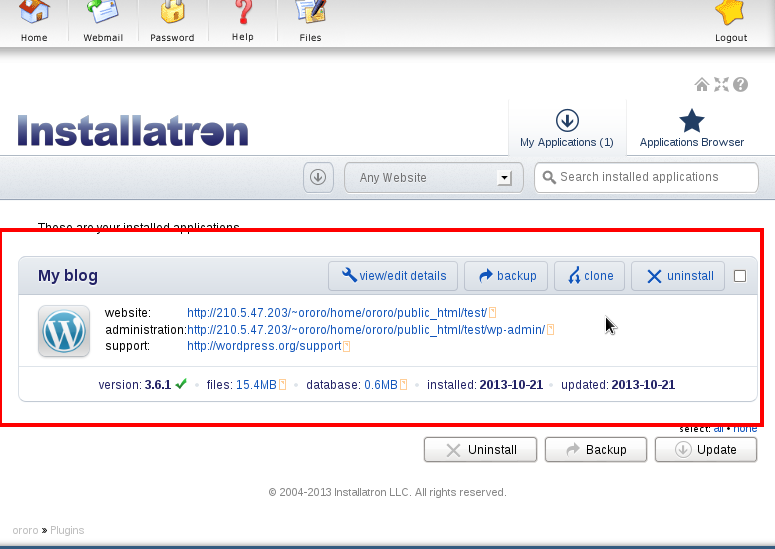This screenshot has height=549, width=775.
Task: Click the external link icon after wp-admin URL
Action: (551, 330)
